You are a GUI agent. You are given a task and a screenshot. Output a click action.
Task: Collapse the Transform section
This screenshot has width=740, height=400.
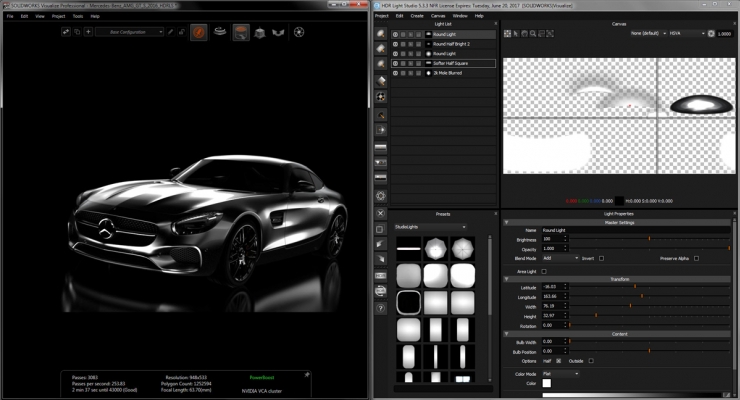pos(507,279)
